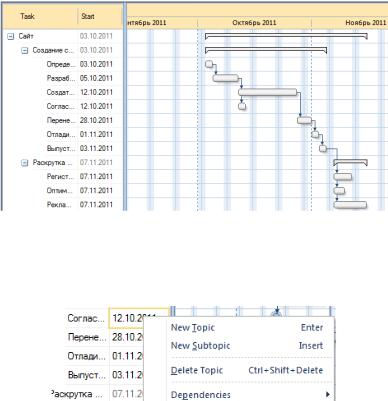Click the Создание summary bar in Gantt chart

[x=266, y=49]
